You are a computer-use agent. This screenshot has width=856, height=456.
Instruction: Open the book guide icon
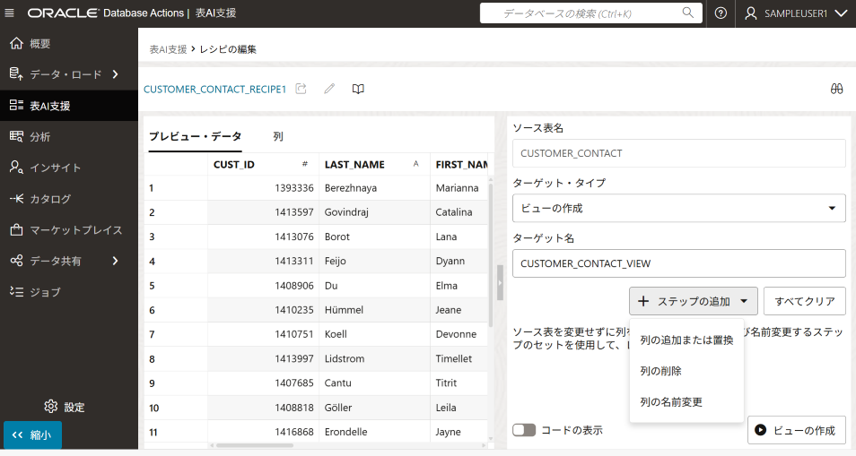click(x=358, y=88)
